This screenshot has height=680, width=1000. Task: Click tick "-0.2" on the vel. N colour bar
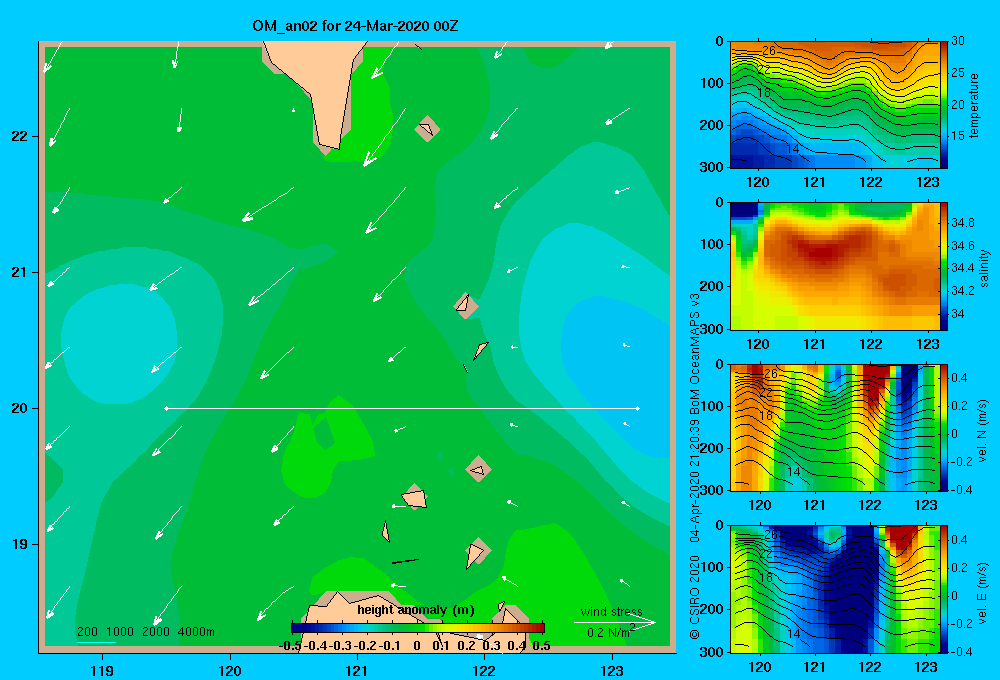(x=962, y=462)
